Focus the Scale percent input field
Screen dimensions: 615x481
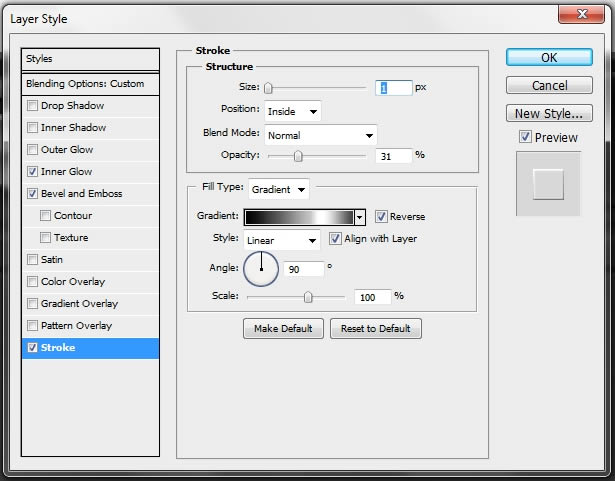[373, 297]
